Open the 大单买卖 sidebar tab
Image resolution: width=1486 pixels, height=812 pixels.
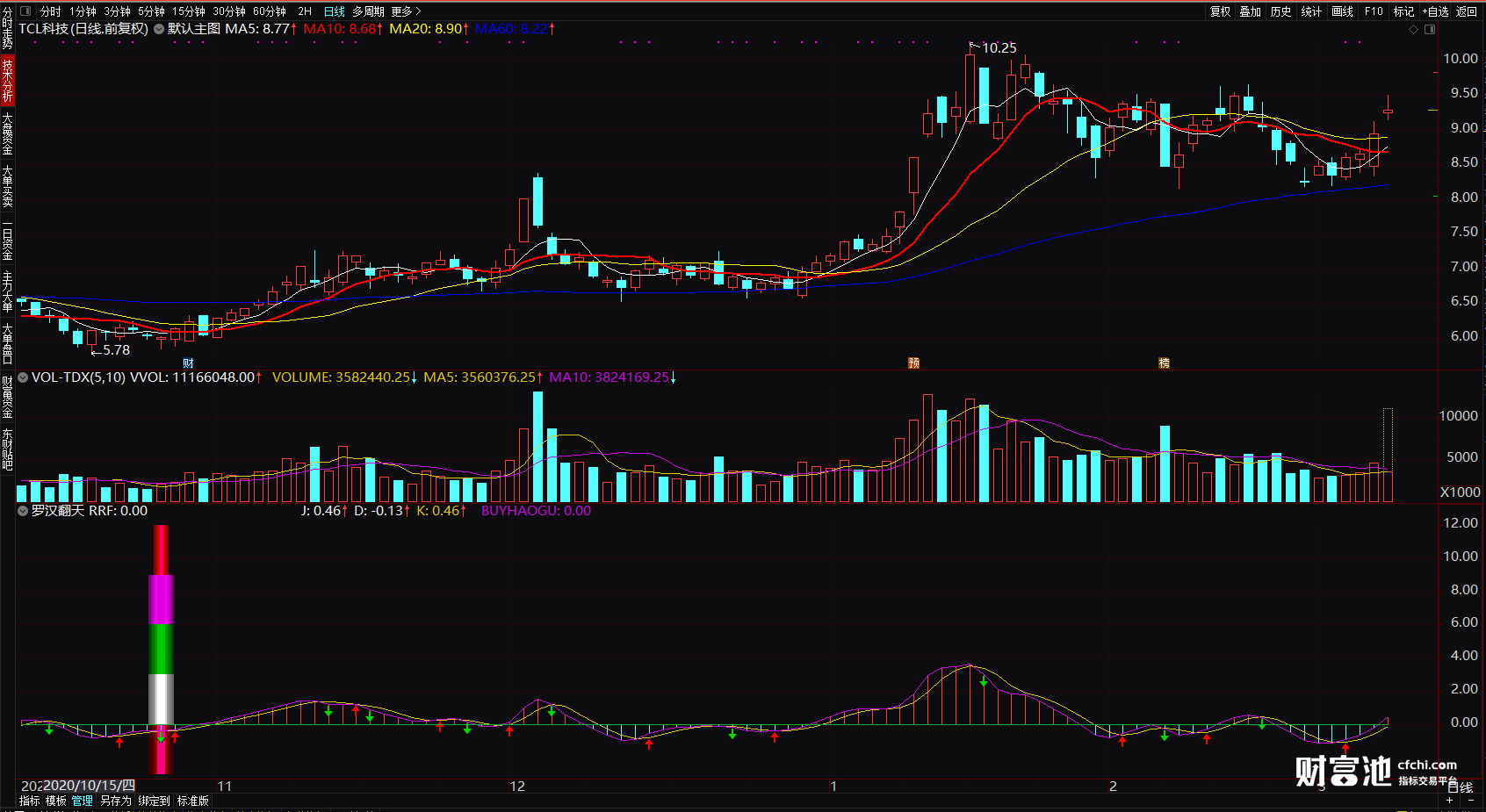(7, 186)
